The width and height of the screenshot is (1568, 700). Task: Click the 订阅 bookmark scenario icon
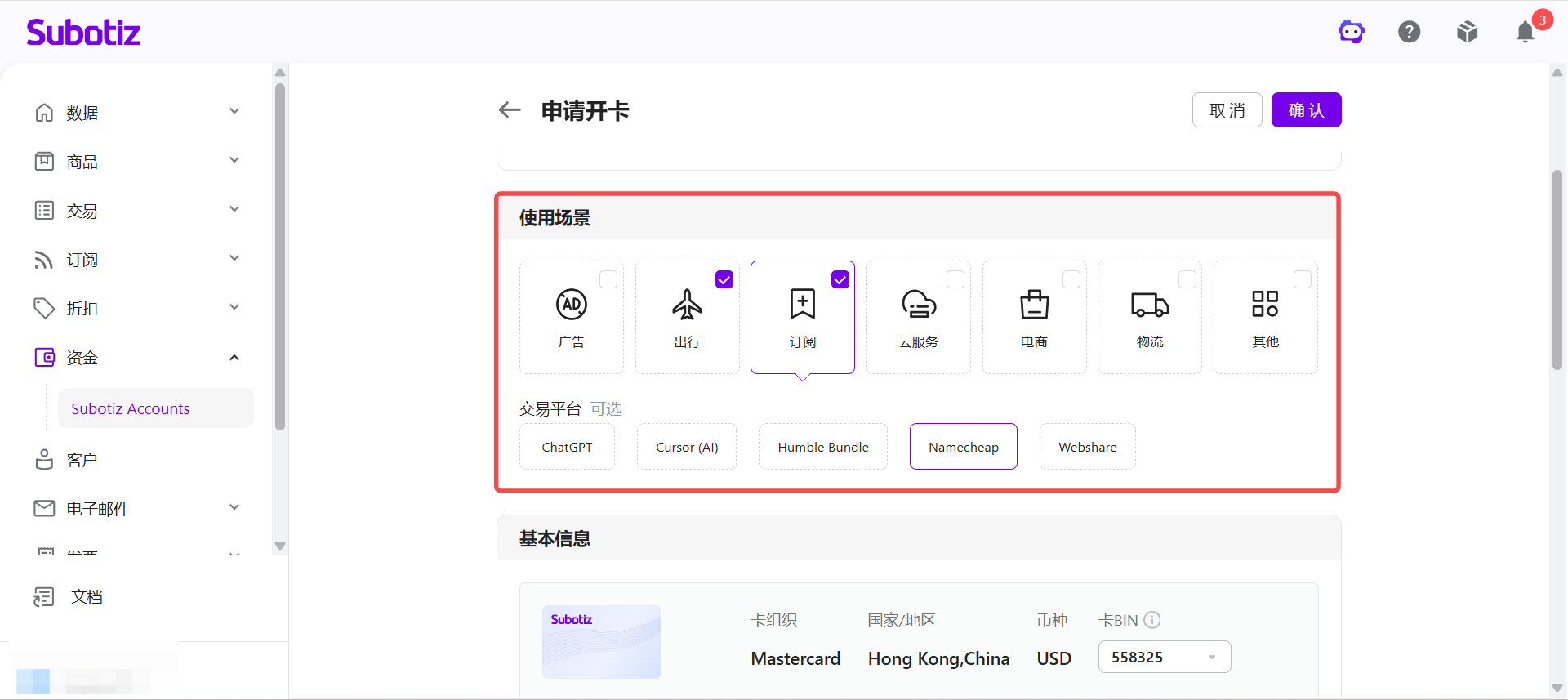pos(803,304)
